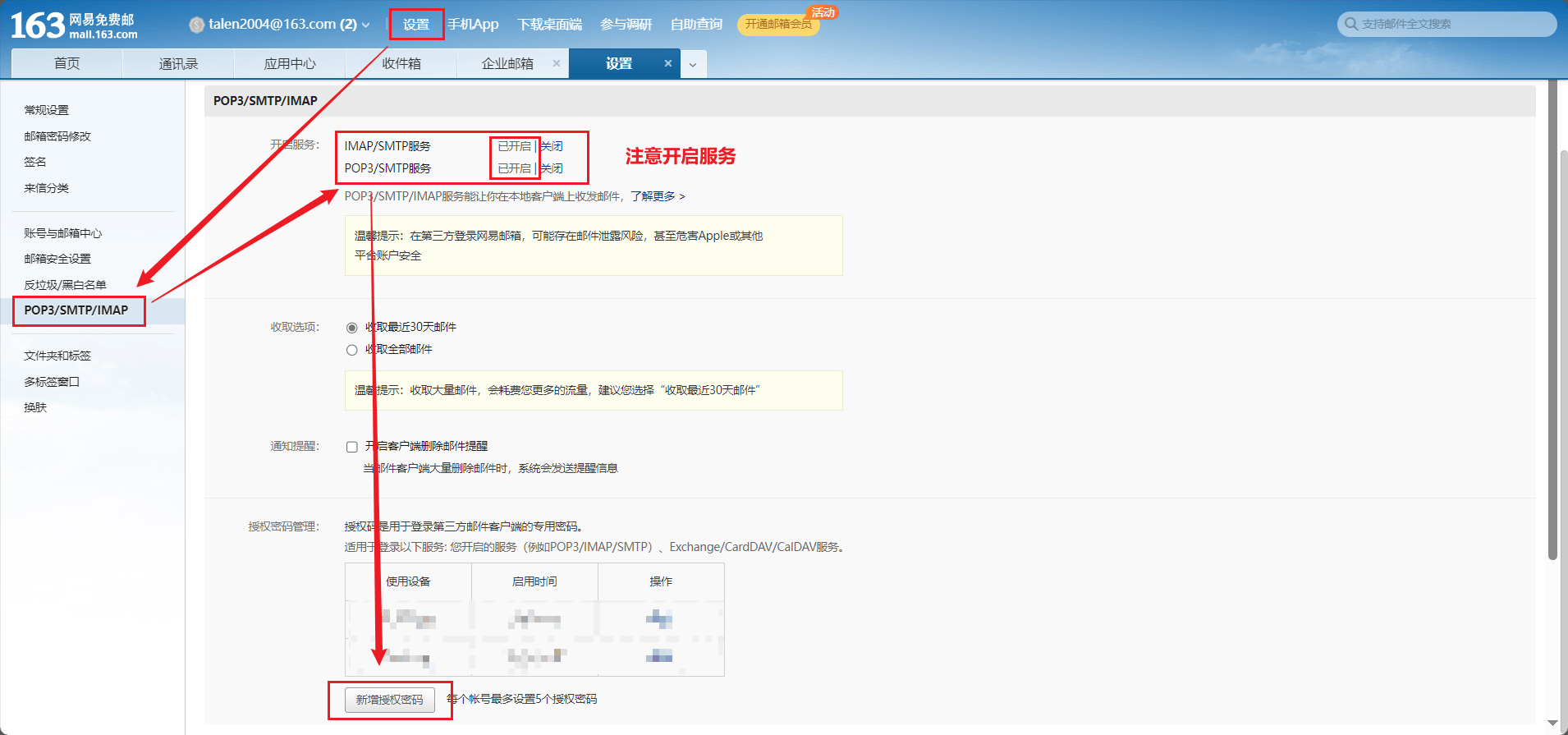Open the 开通邮箱会员 badge

777,24
